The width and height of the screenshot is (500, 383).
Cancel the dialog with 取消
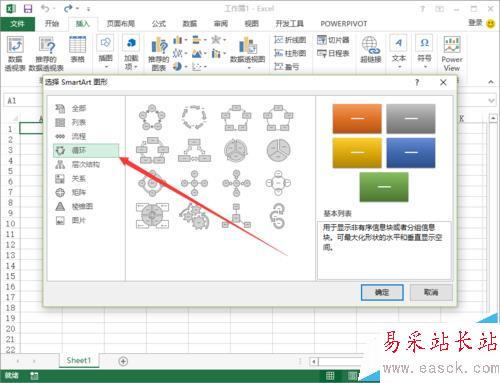click(x=431, y=292)
